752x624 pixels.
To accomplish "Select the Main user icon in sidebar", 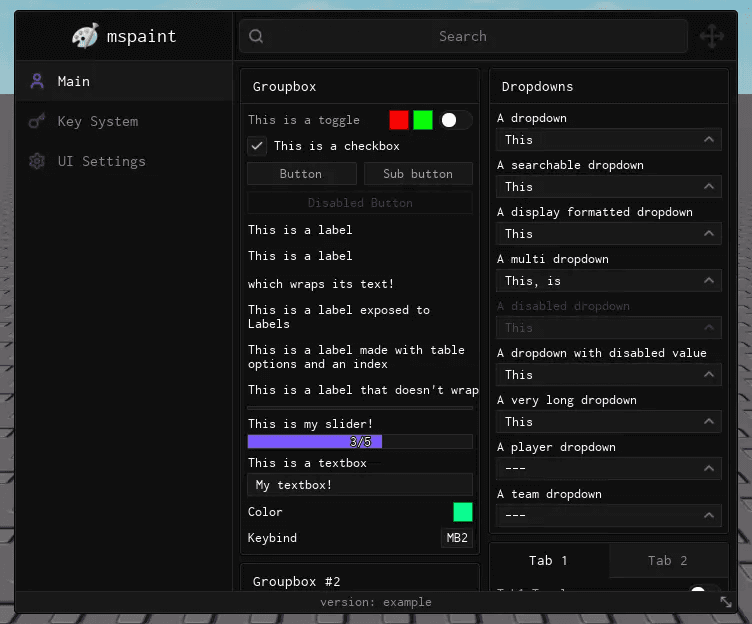I will (x=37, y=81).
